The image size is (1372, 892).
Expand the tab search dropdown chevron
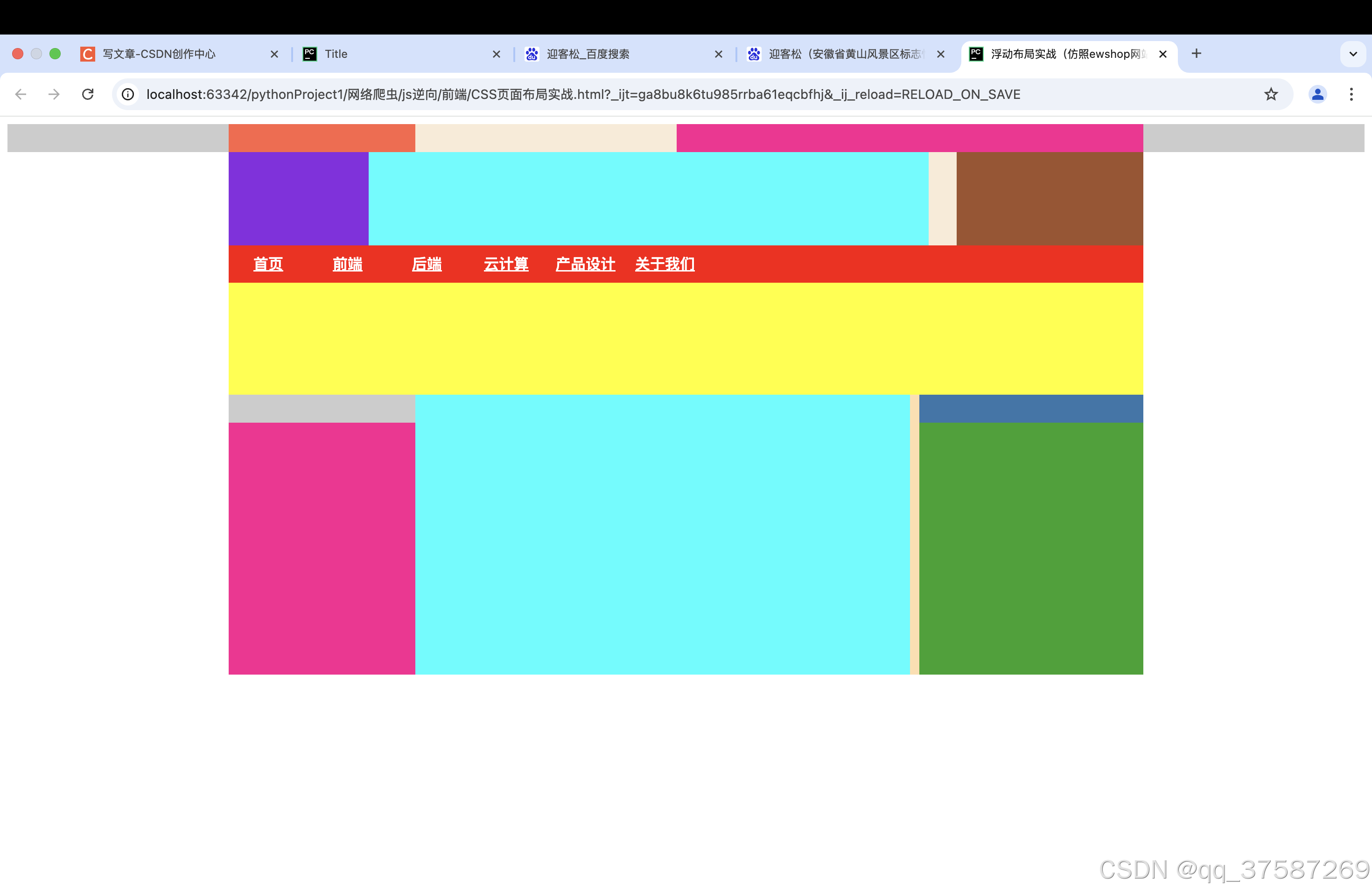pyautogui.click(x=1352, y=54)
